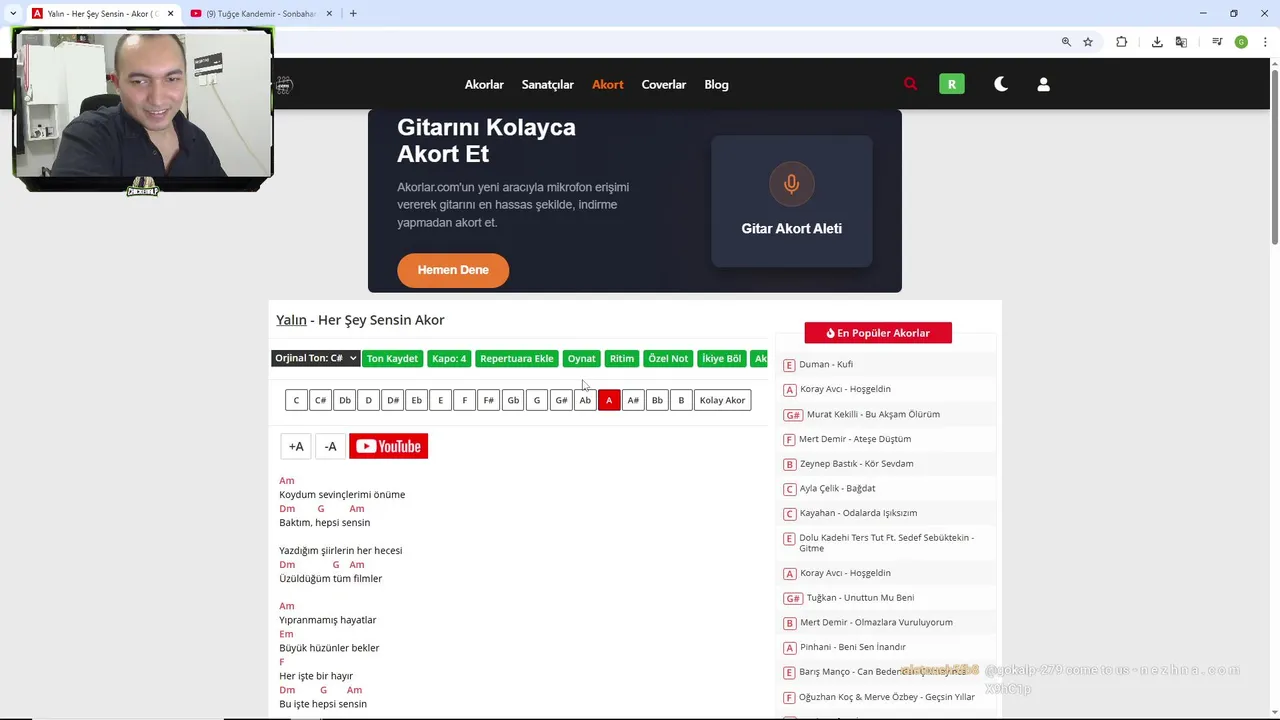The width and height of the screenshot is (1280, 720).
Task: Click the Kolay Akor button
Action: click(722, 400)
